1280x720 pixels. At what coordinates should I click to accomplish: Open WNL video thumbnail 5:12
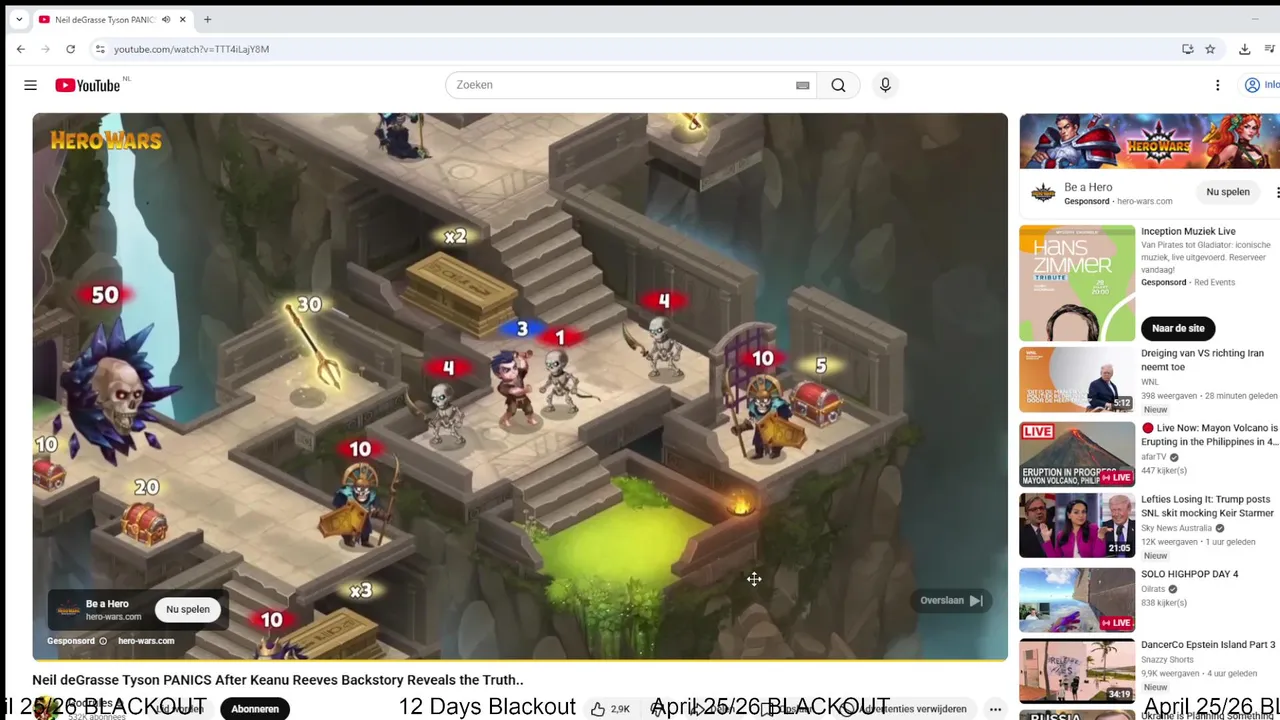click(x=1077, y=379)
